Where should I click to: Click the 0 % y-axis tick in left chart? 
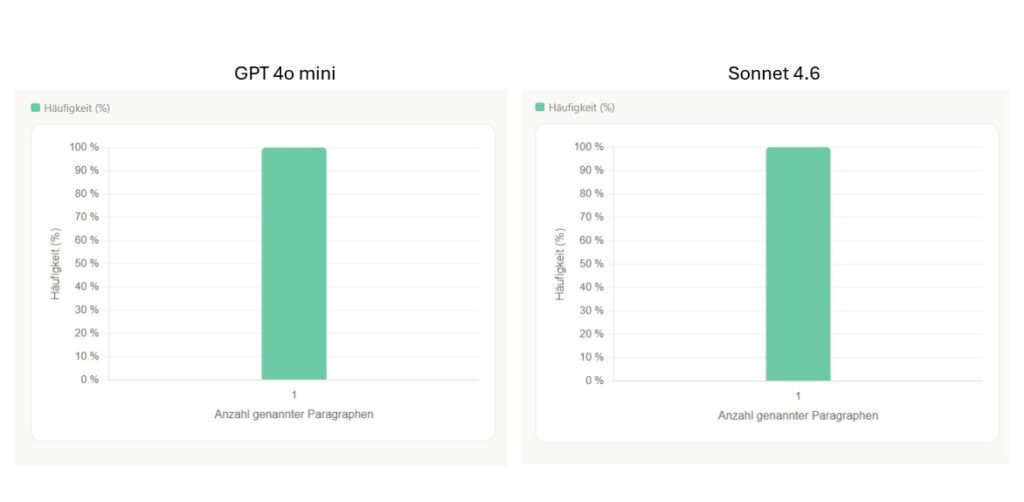point(89,379)
